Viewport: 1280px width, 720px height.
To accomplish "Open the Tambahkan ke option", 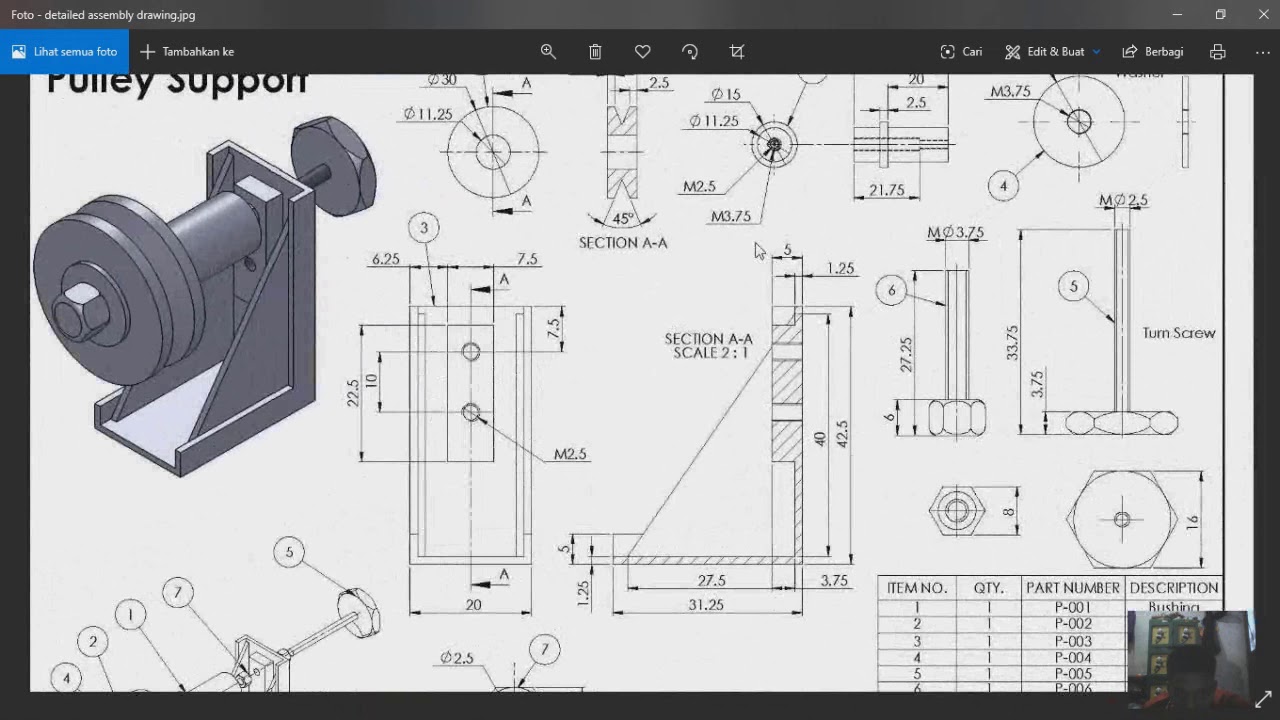I will pyautogui.click(x=187, y=51).
